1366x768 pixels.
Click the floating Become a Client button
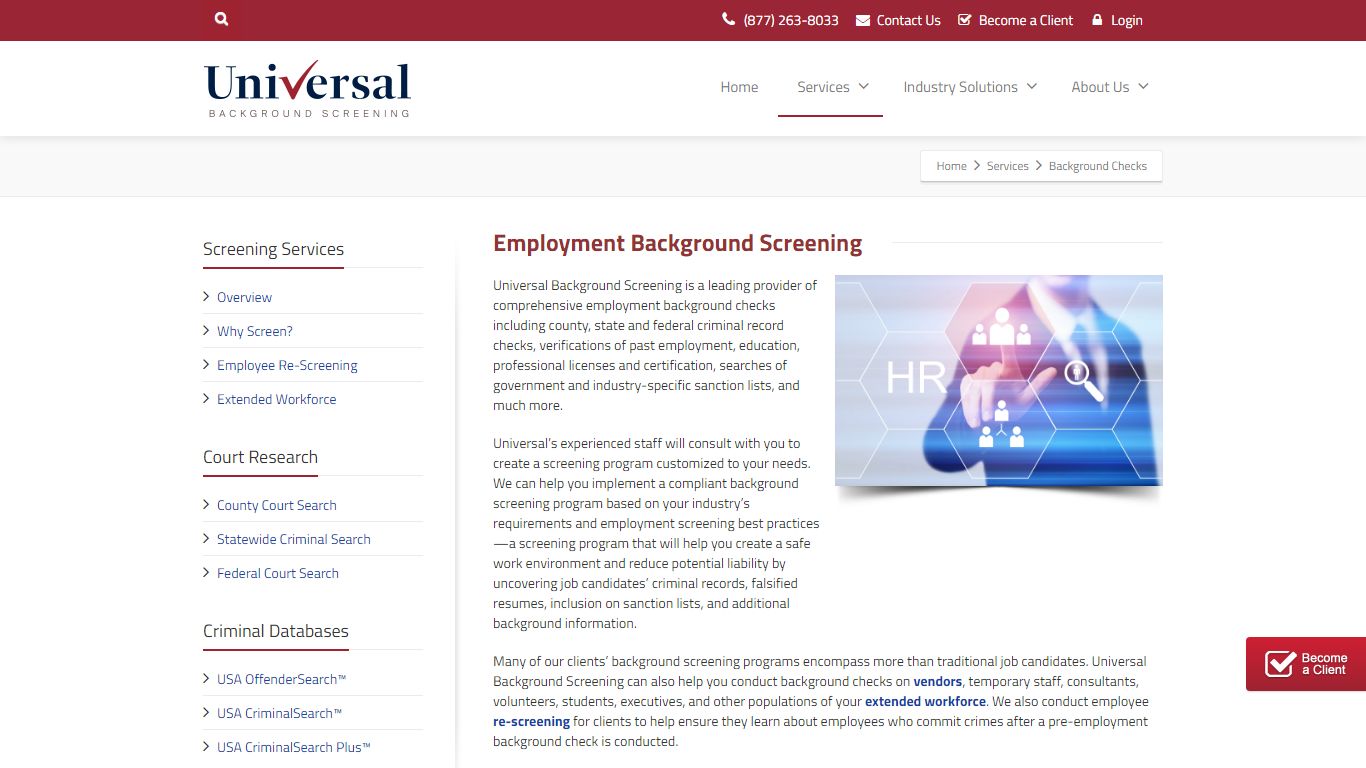click(1306, 664)
